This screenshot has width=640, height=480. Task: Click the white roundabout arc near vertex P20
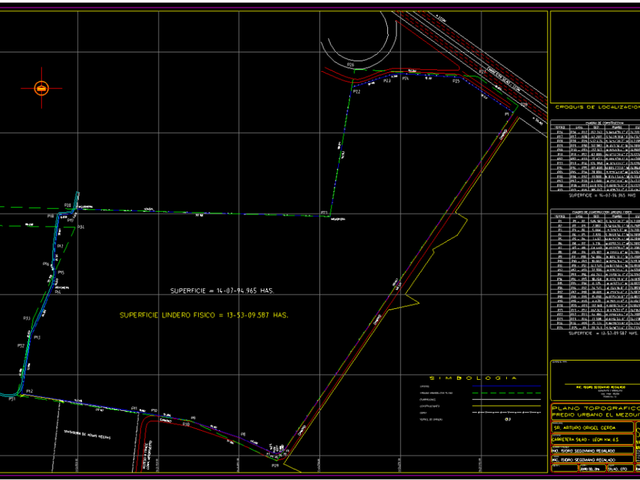pyautogui.click(x=360, y=42)
